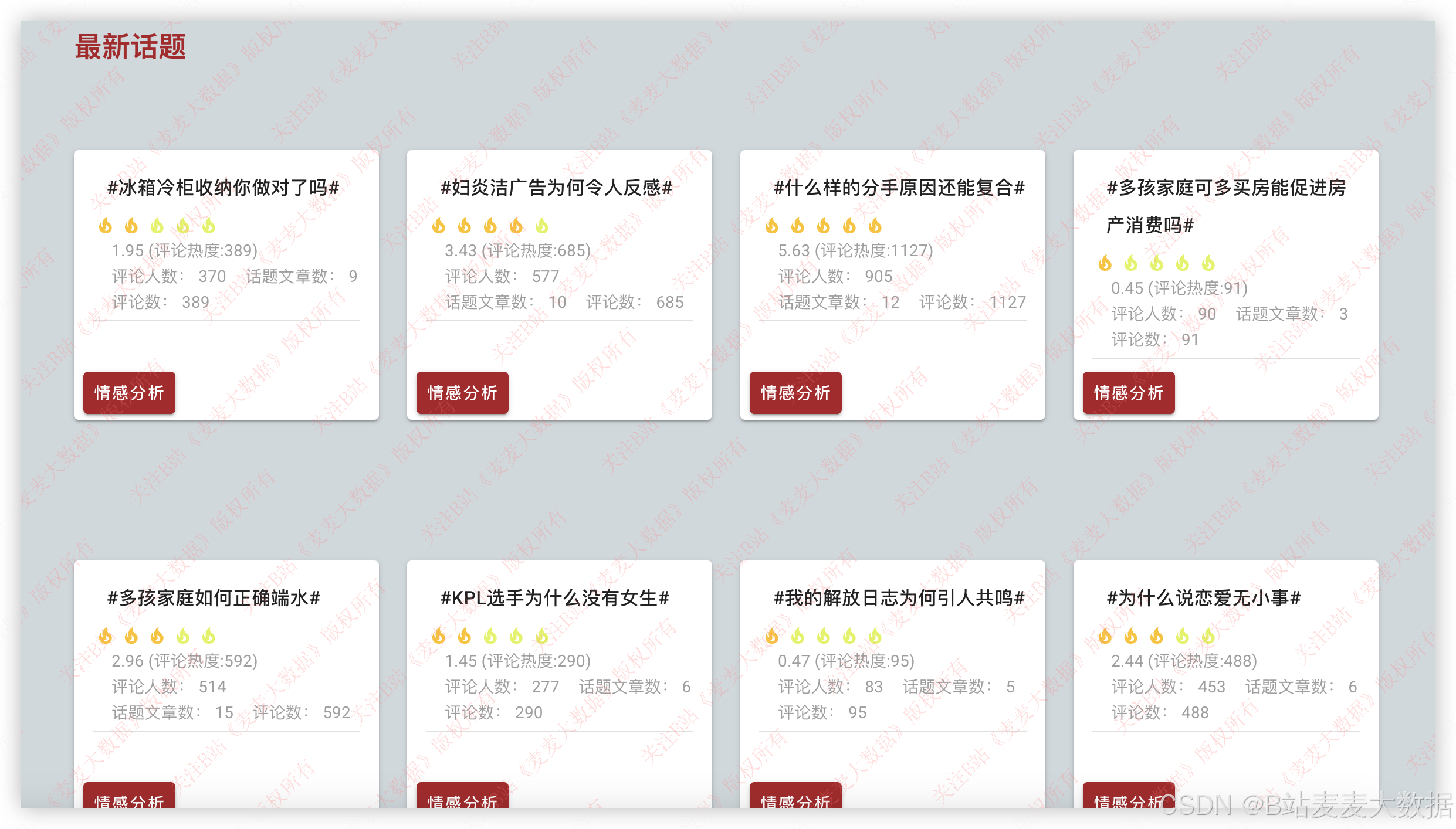Click 情感分析 button on 妇炎洁广告 card

(x=462, y=393)
